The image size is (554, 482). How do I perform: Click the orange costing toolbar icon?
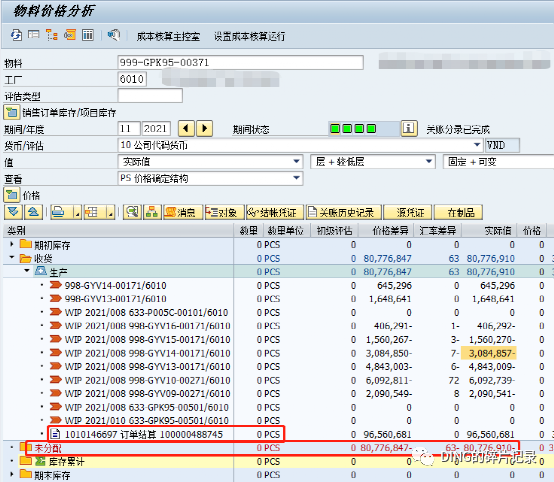[x=70, y=35]
